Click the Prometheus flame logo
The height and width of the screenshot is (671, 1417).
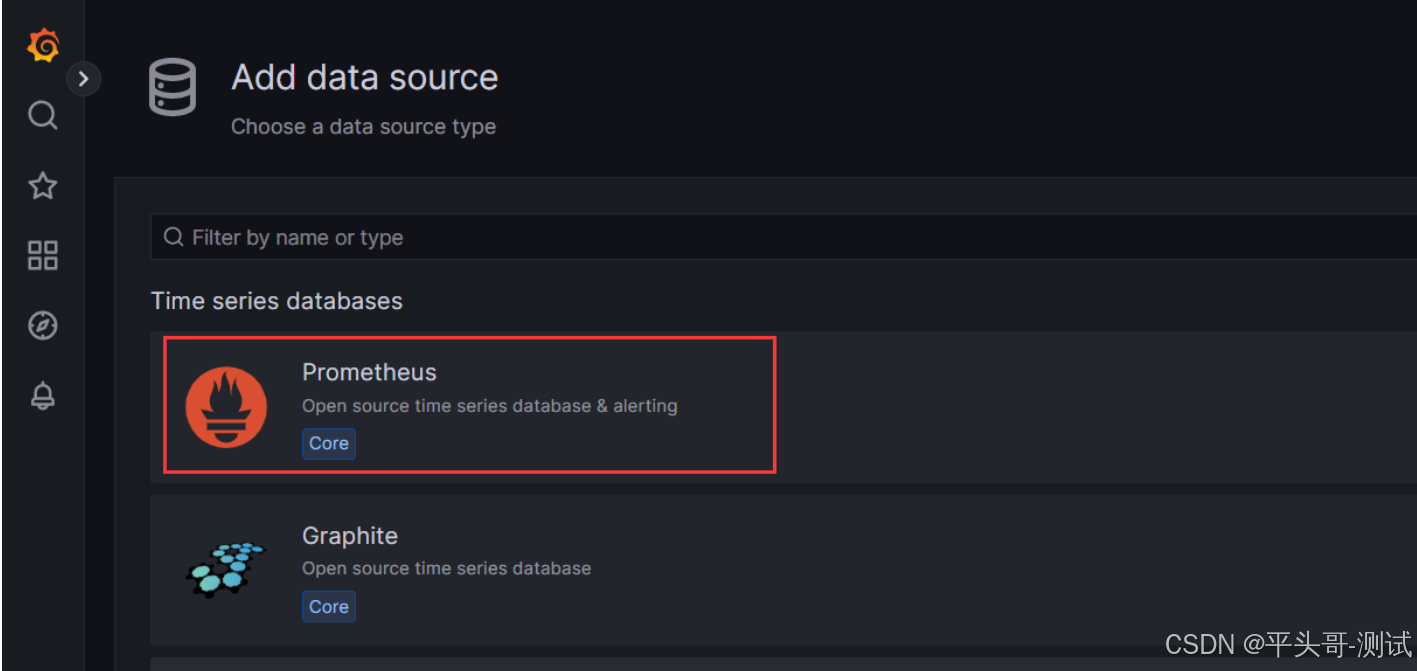[226, 407]
